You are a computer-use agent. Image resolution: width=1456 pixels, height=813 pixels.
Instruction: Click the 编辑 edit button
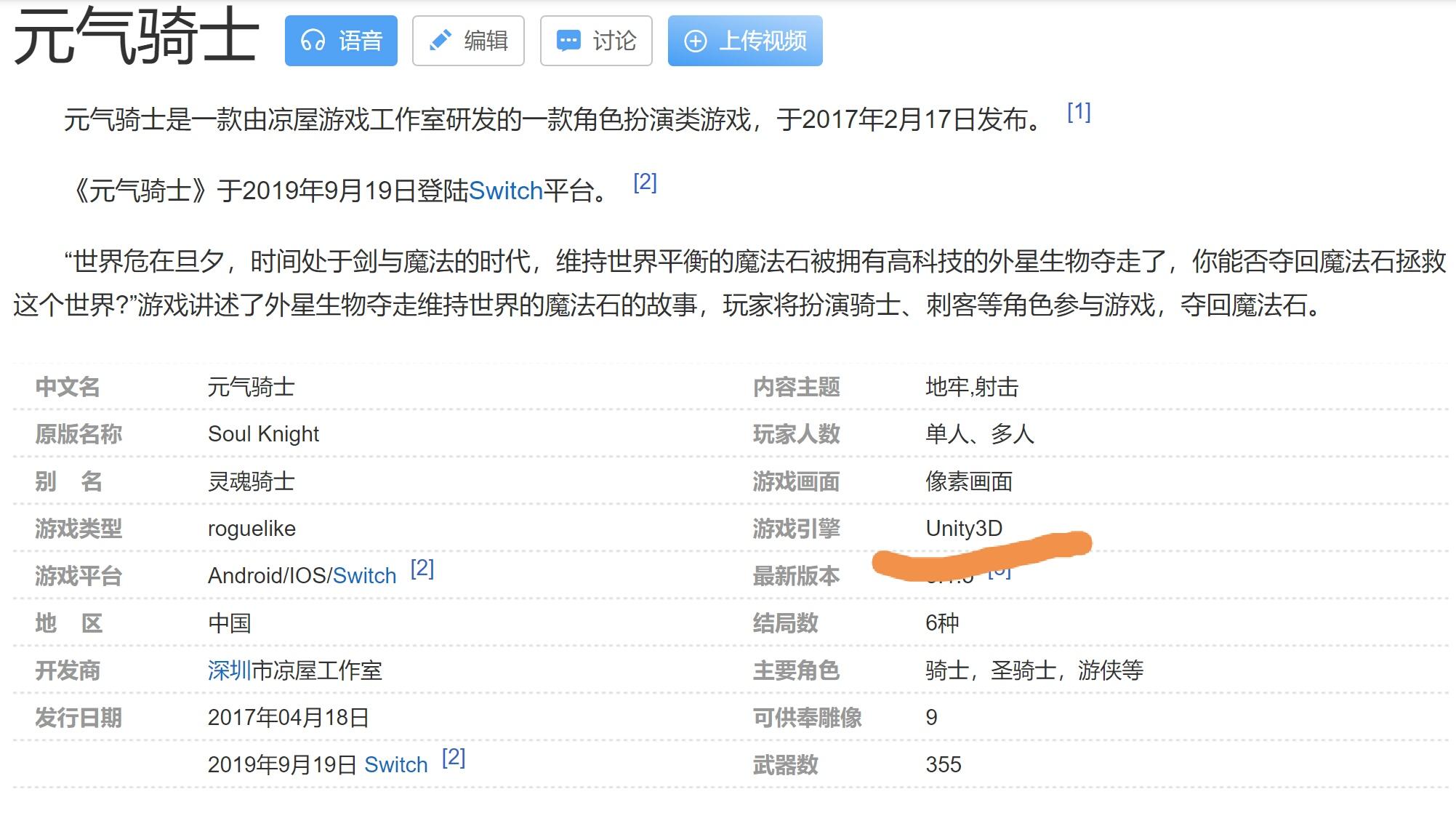point(468,41)
